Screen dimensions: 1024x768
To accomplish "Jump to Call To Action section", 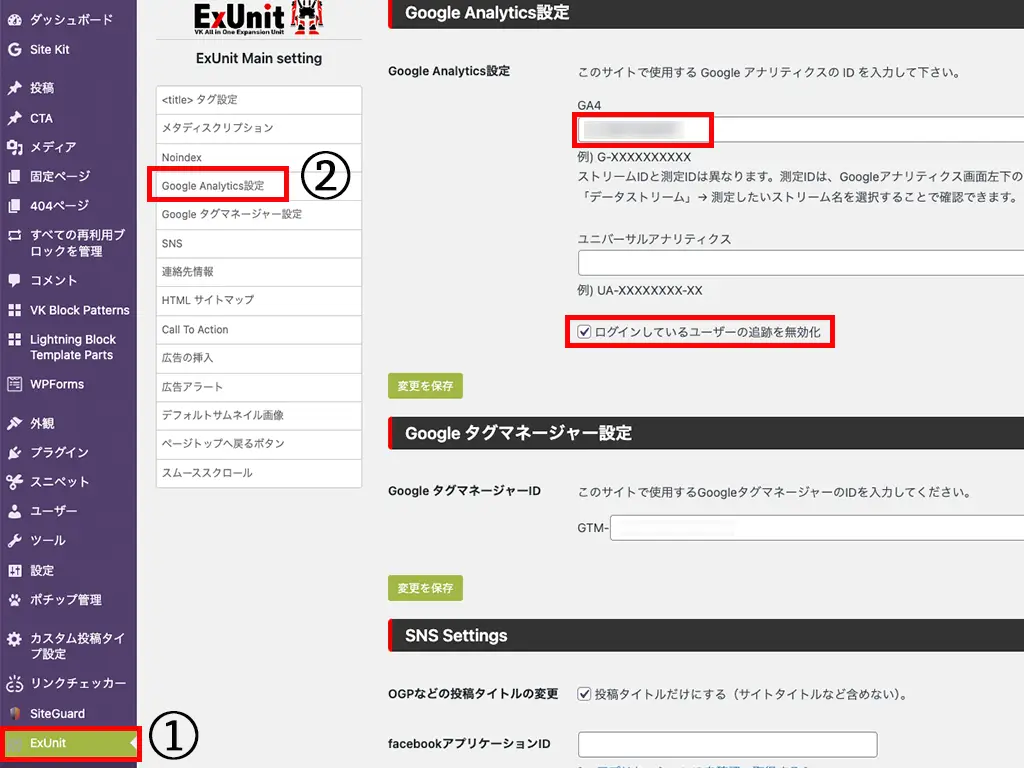I will tap(259, 330).
